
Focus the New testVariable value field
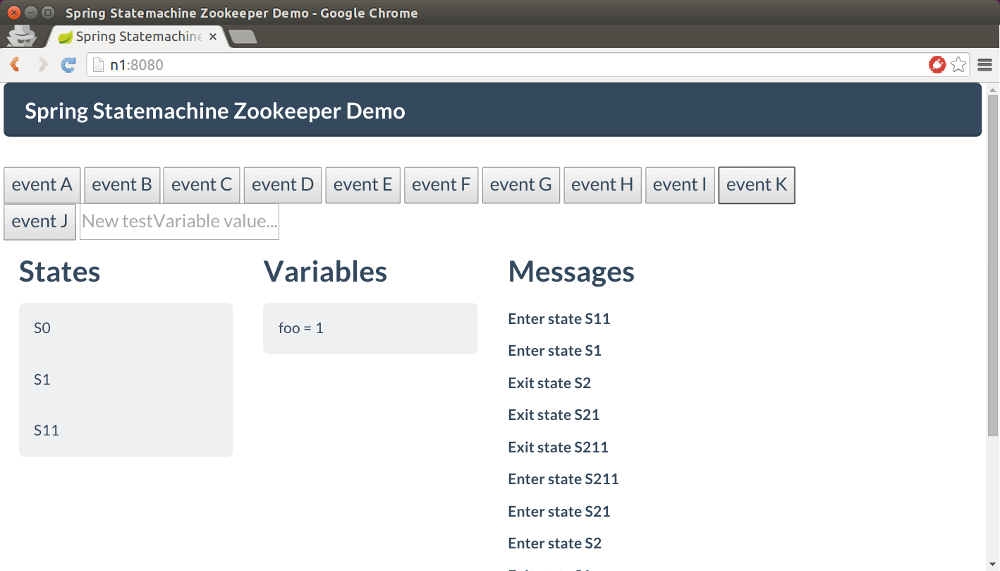[x=179, y=221]
